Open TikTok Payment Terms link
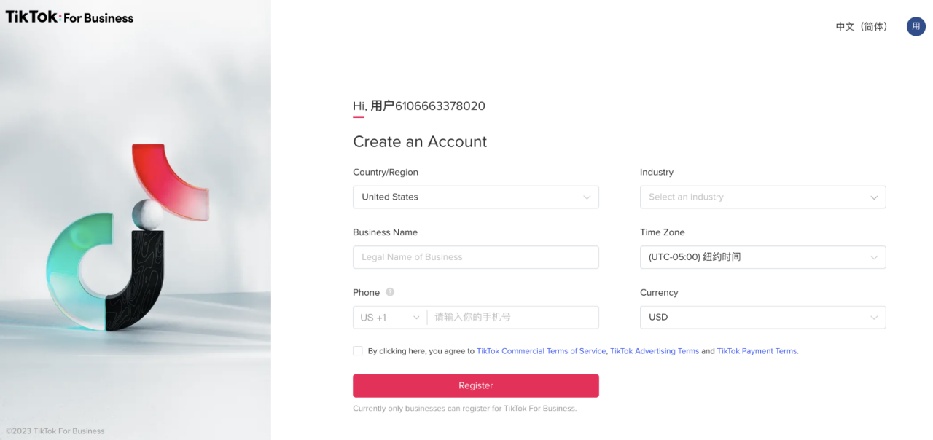933x440 pixels. click(756, 351)
